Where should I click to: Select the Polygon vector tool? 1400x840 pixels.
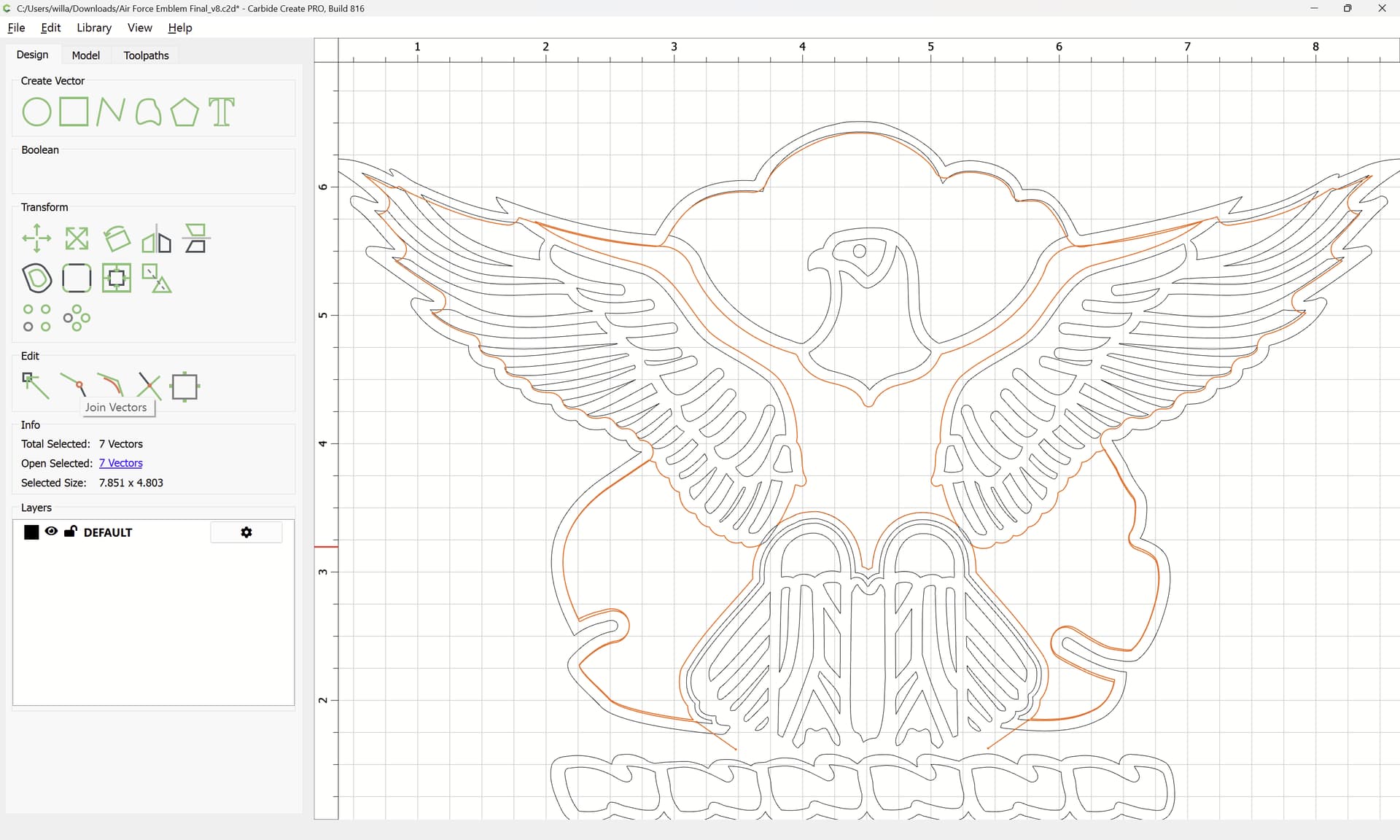point(184,112)
